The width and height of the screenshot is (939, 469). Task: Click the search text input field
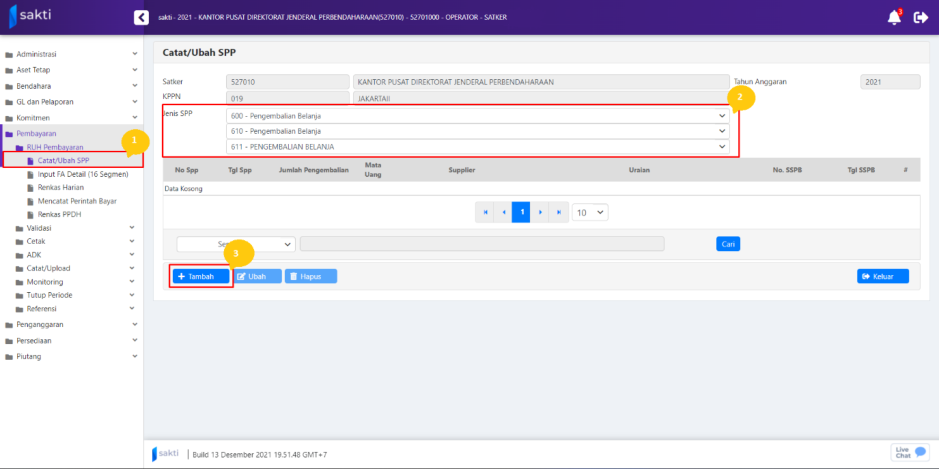pyautogui.click(x=481, y=244)
